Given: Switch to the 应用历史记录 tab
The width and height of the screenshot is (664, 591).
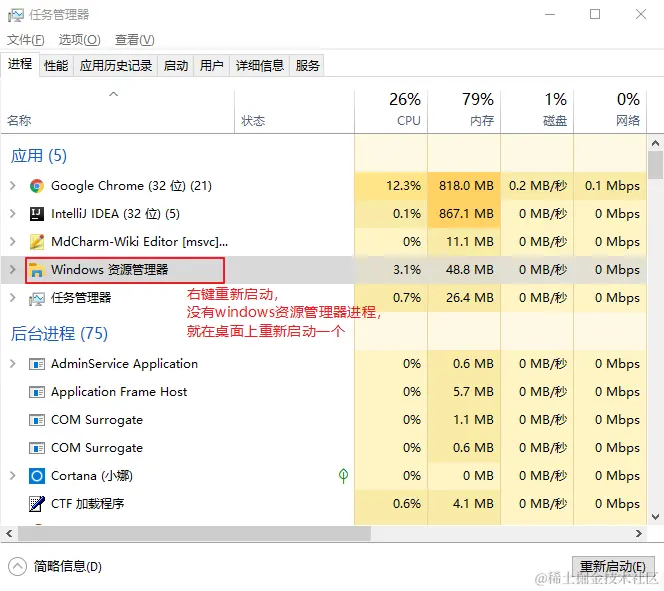Looking at the screenshot, I should [x=116, y=66].
